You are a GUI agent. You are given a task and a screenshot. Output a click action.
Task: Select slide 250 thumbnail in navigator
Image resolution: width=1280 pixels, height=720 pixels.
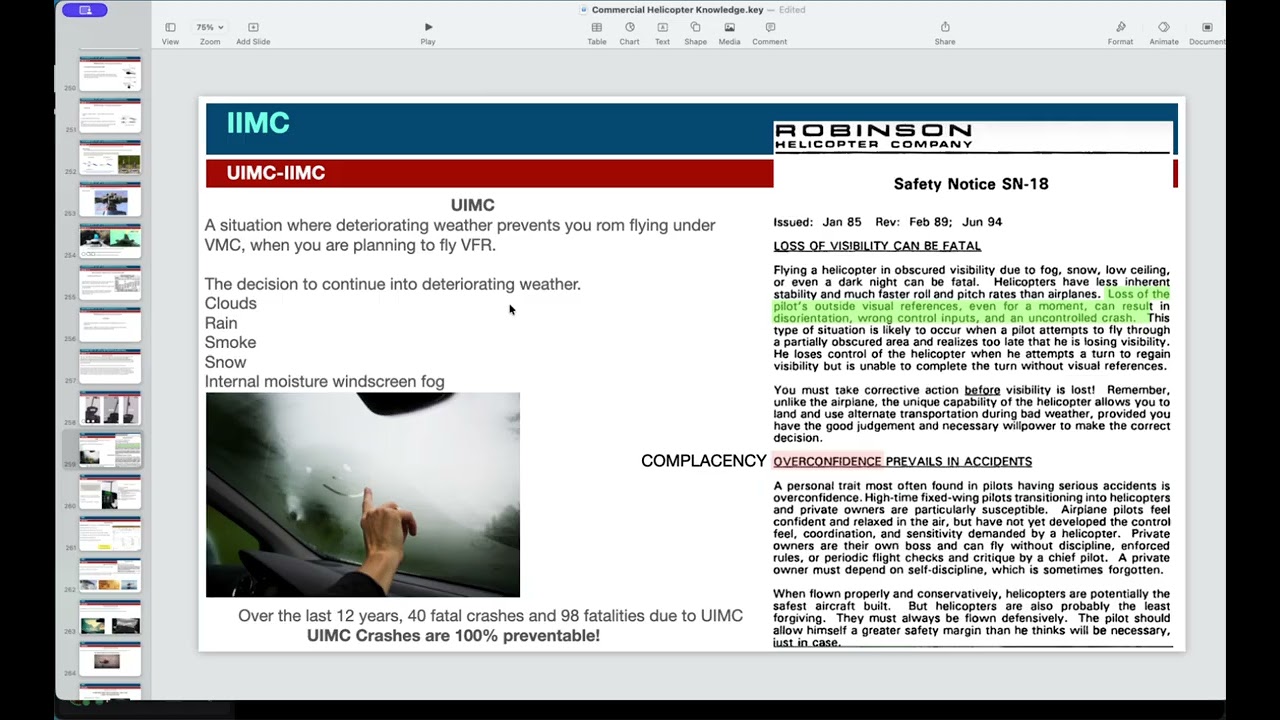point(110,74)
